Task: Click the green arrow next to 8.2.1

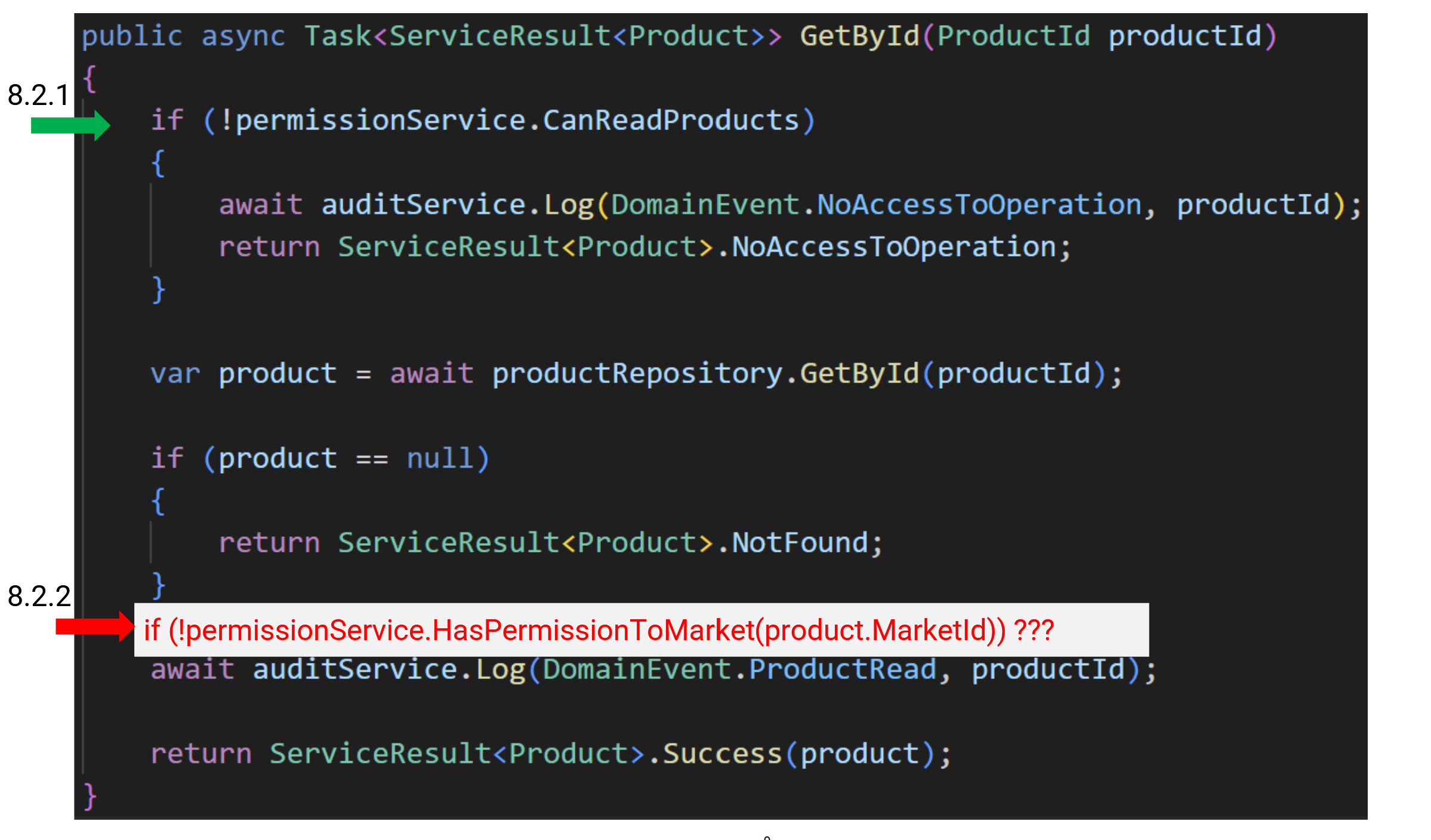Action: (x=70, y=125)
